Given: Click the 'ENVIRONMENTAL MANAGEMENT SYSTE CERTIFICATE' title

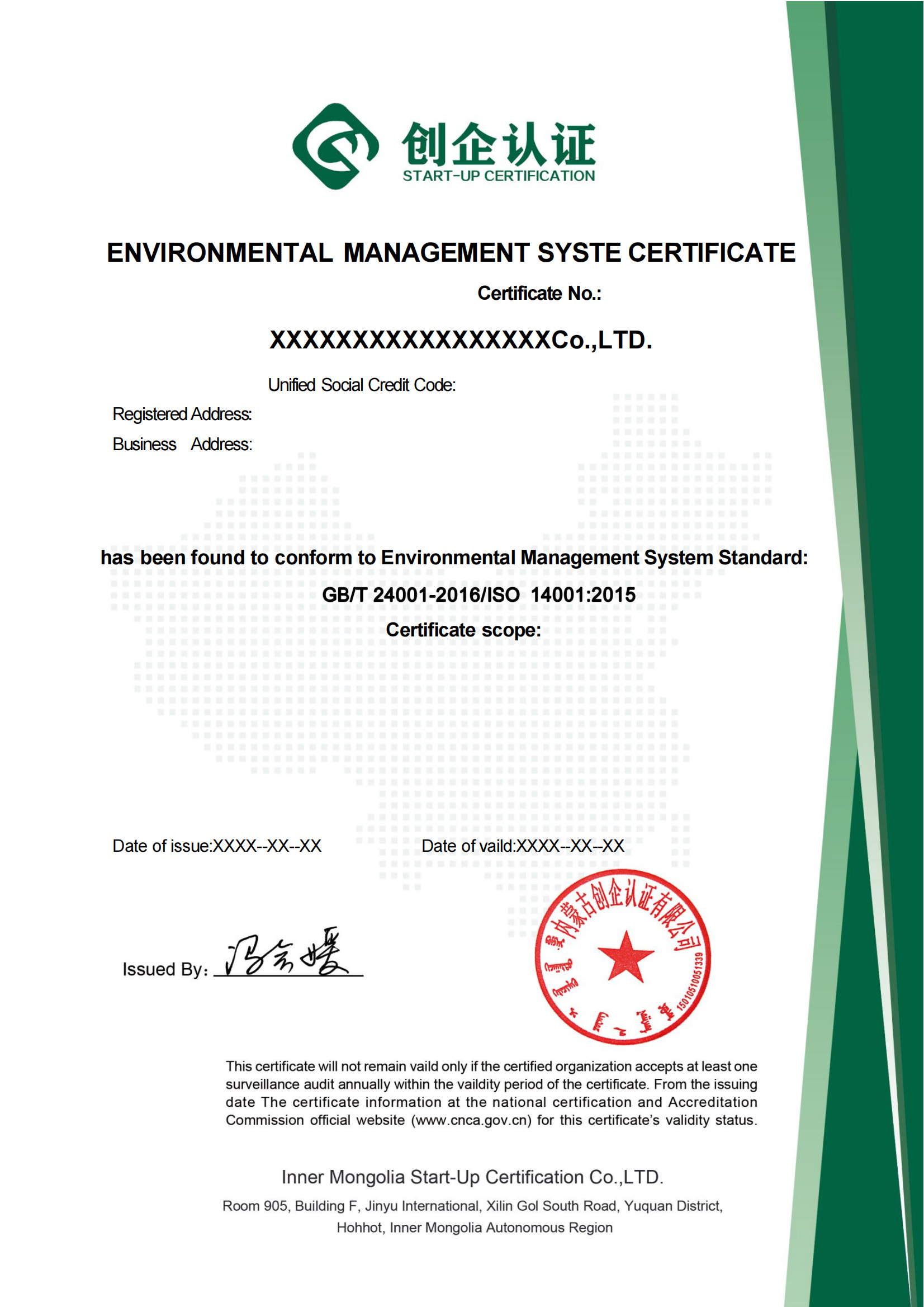Looking at the screenshot, I should coord(451,253).
